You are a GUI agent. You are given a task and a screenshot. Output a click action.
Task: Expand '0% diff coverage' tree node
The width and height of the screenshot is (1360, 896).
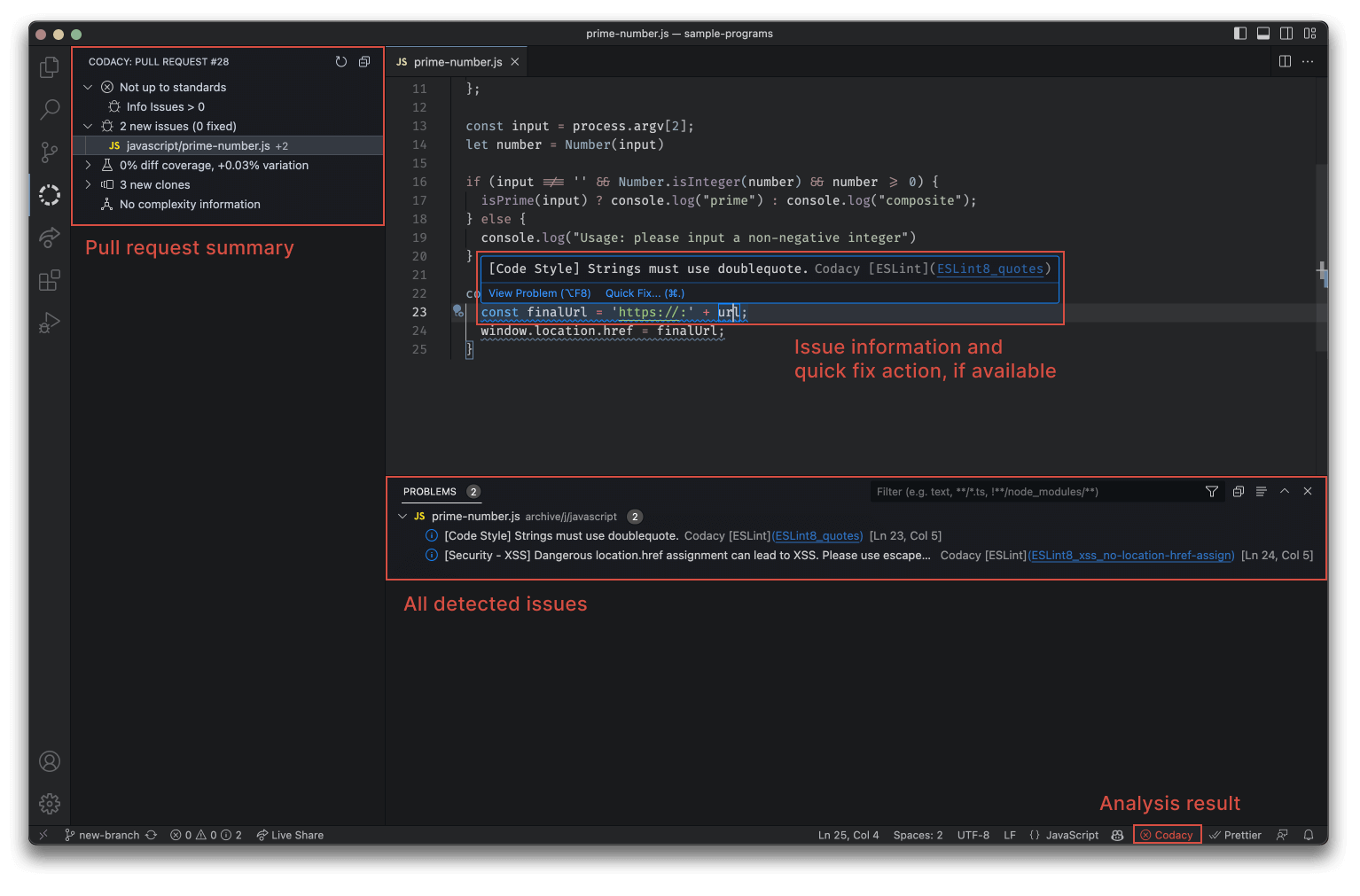[x=88, y=165]
